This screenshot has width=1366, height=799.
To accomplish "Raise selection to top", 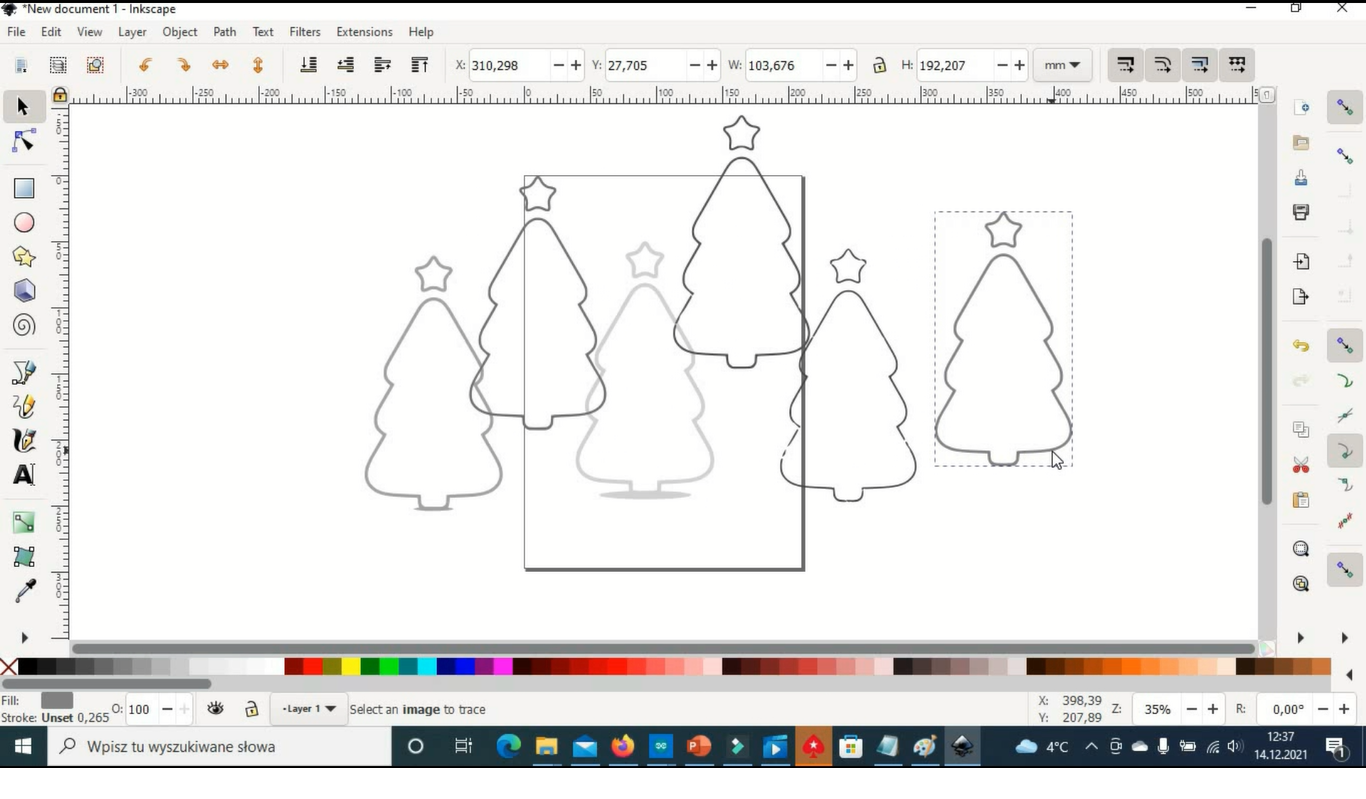I will 419,65.
